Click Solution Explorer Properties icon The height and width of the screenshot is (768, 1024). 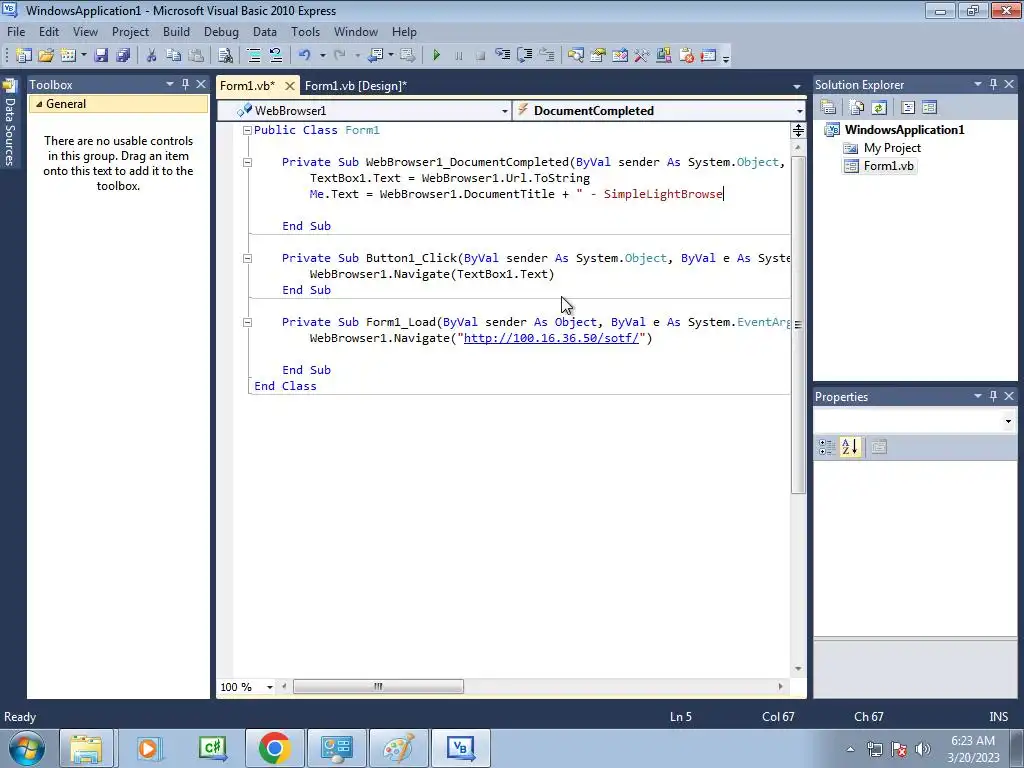[828, 108]
